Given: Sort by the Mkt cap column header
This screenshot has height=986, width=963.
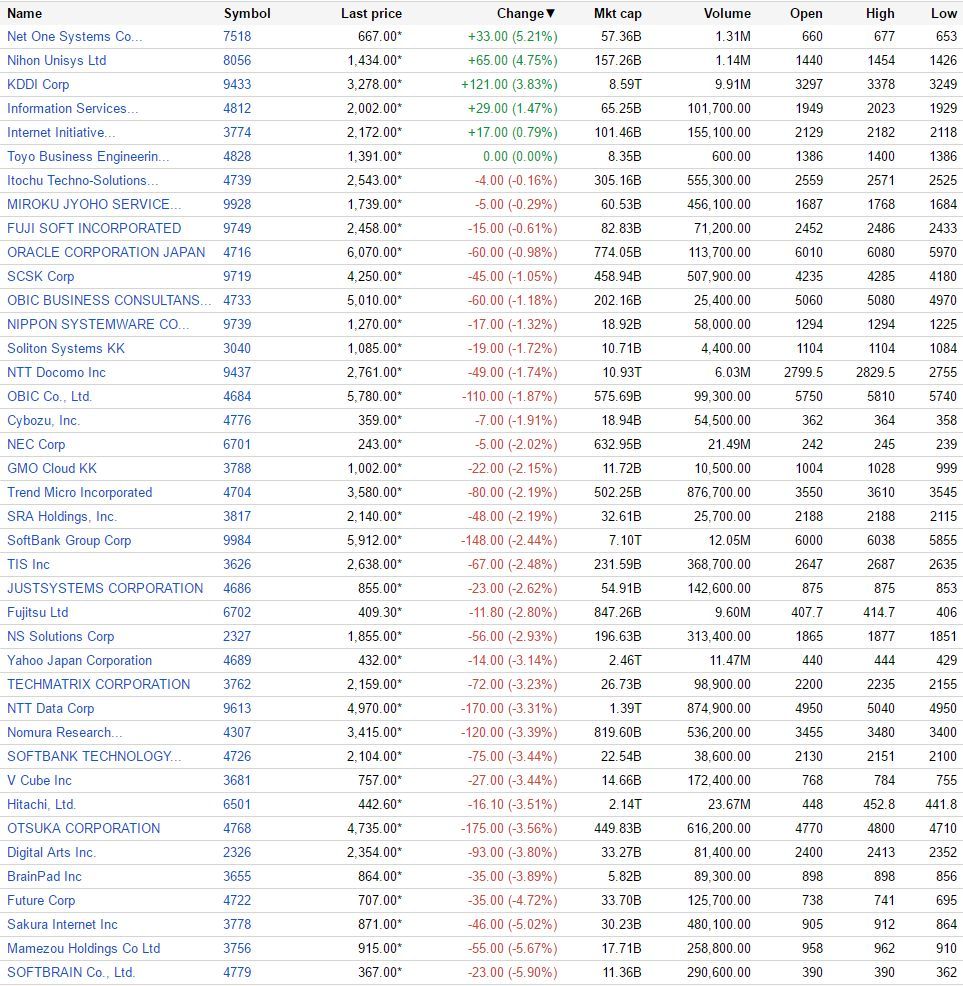Looking at the screenshot, I should (617, 13).
